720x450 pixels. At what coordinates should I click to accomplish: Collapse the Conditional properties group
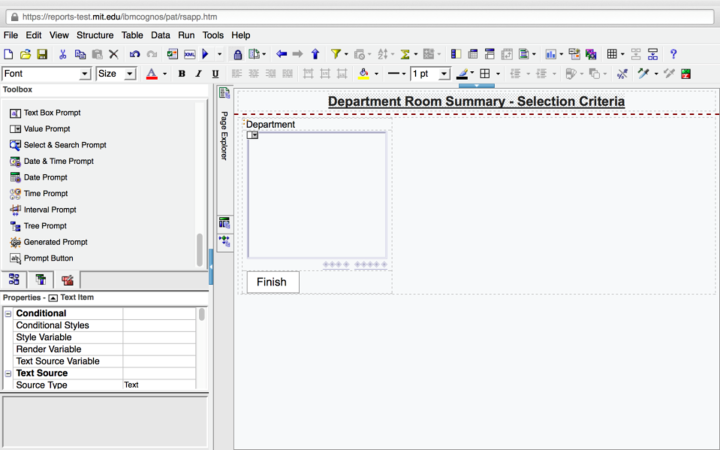pos(9,313)
